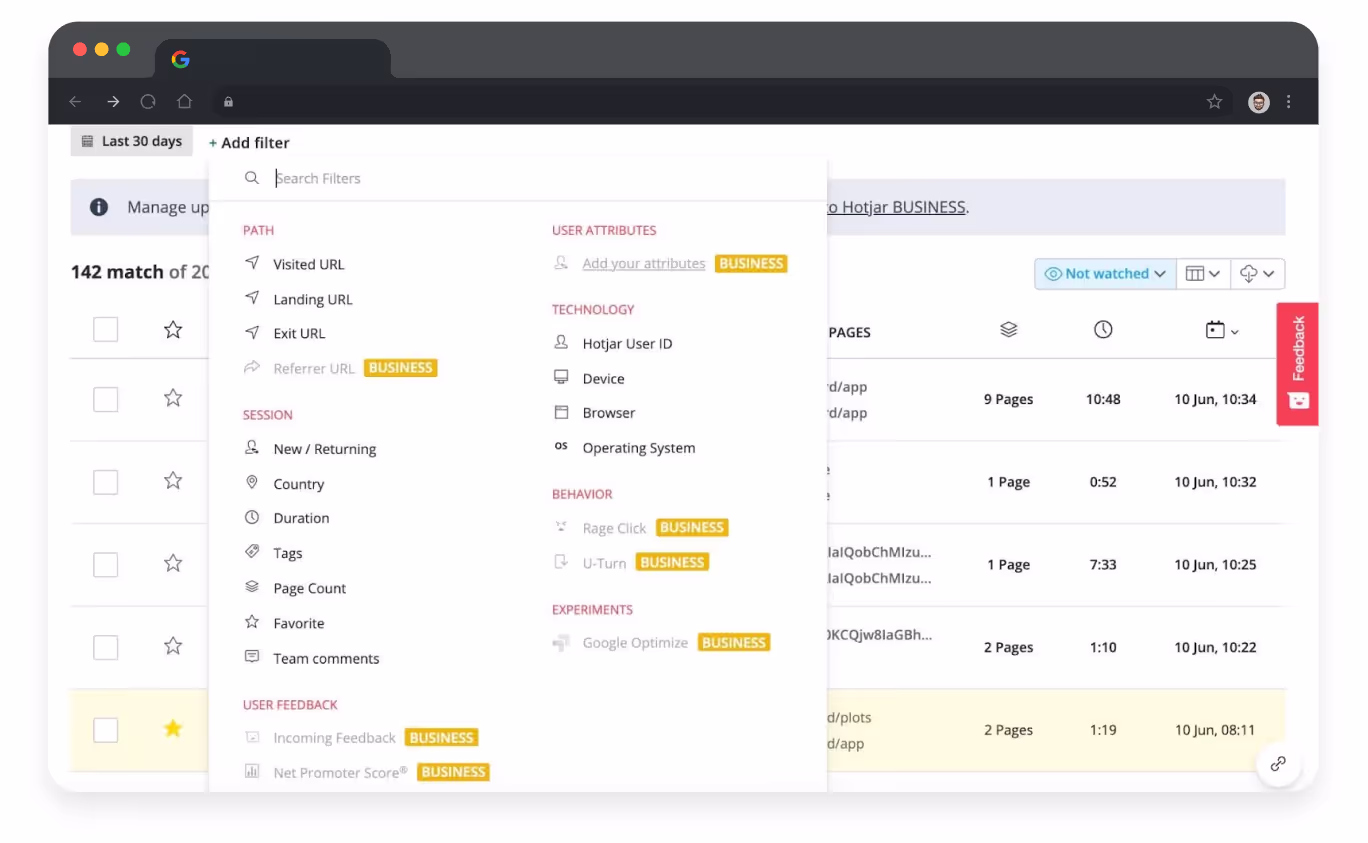Select the Tags filter
Viewport: 1368px width, 843px height.
[287, 553]
